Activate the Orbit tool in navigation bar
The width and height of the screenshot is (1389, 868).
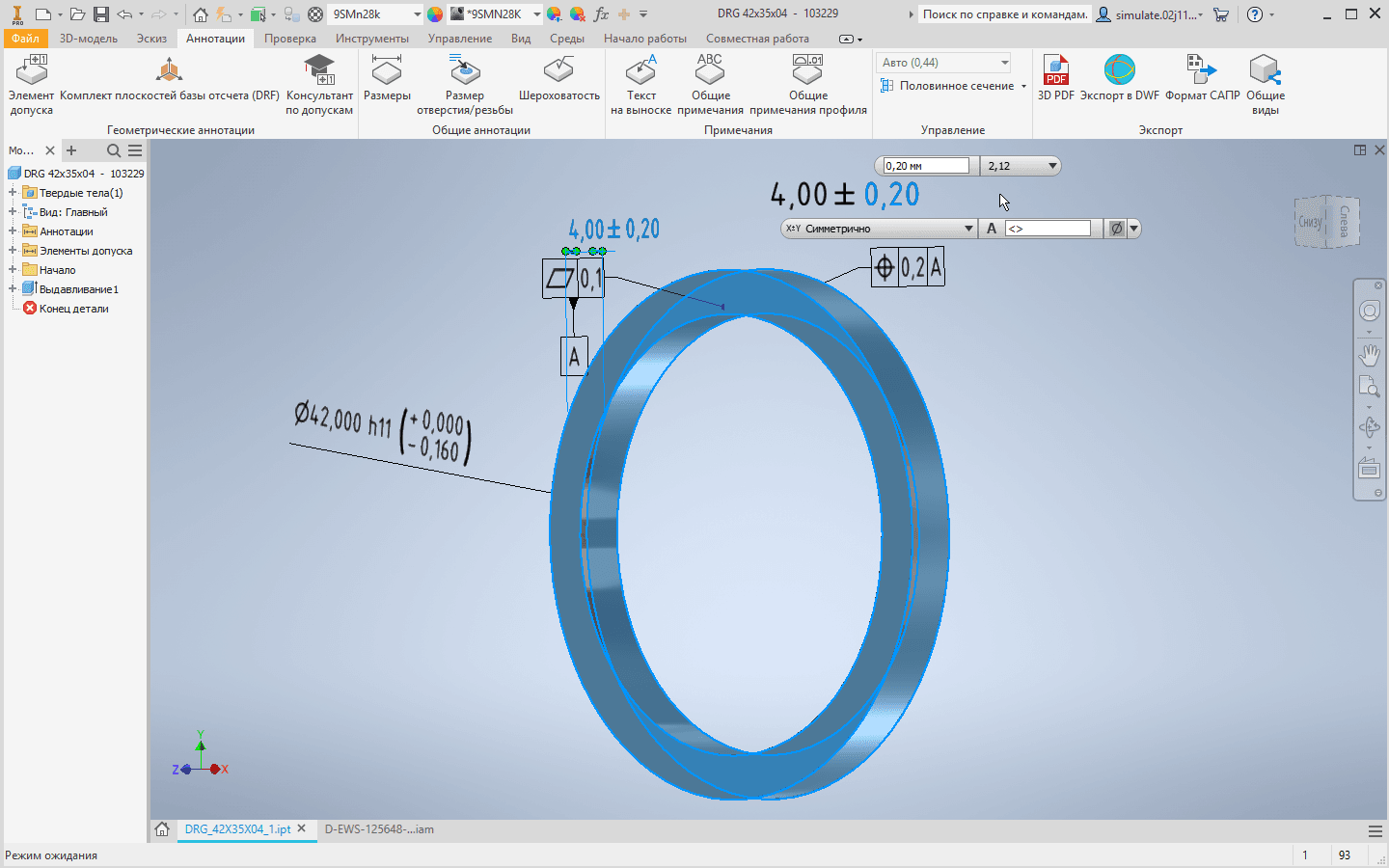pyautogui.click(x=1369, y=427)
